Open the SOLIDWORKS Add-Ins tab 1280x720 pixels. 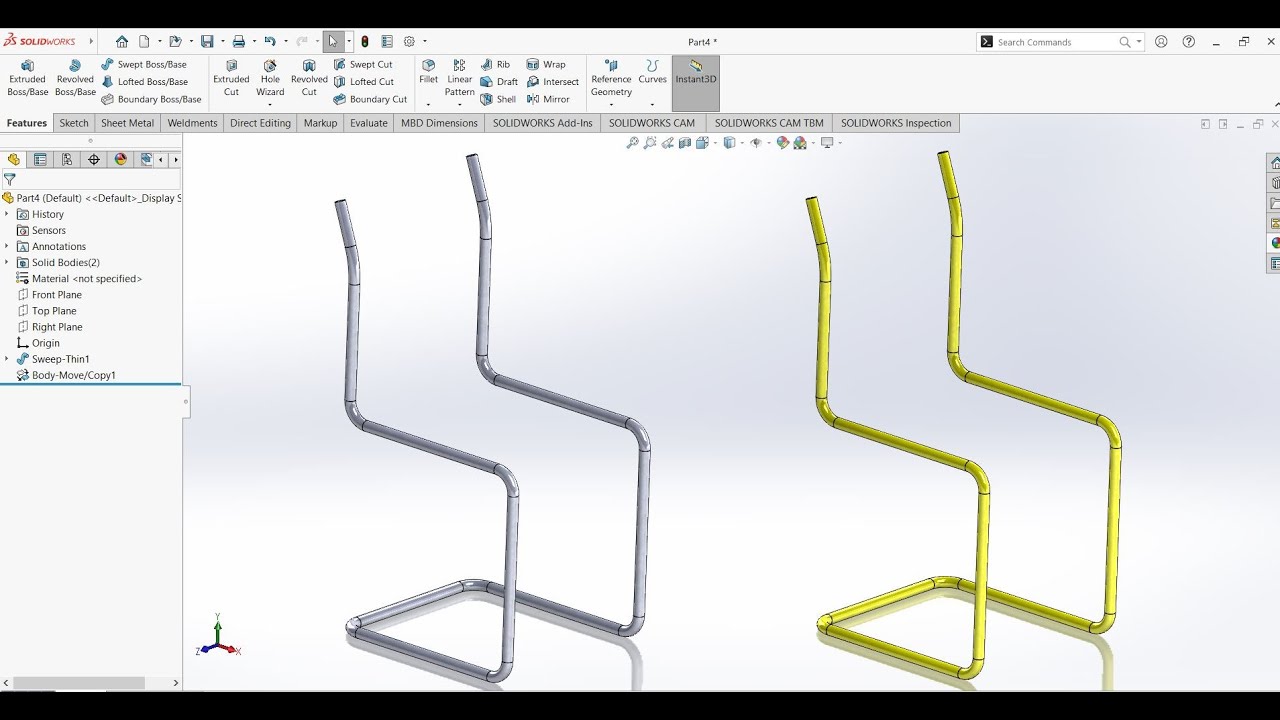click(542, 123)
